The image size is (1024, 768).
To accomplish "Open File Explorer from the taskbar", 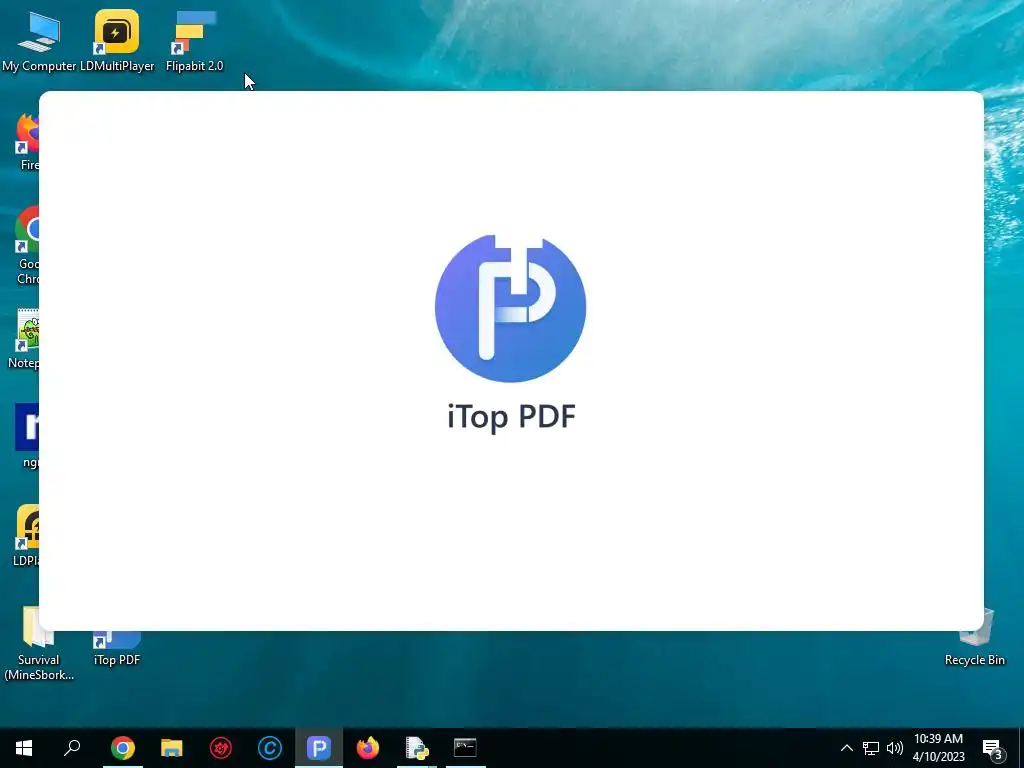I will click(172, 748).
